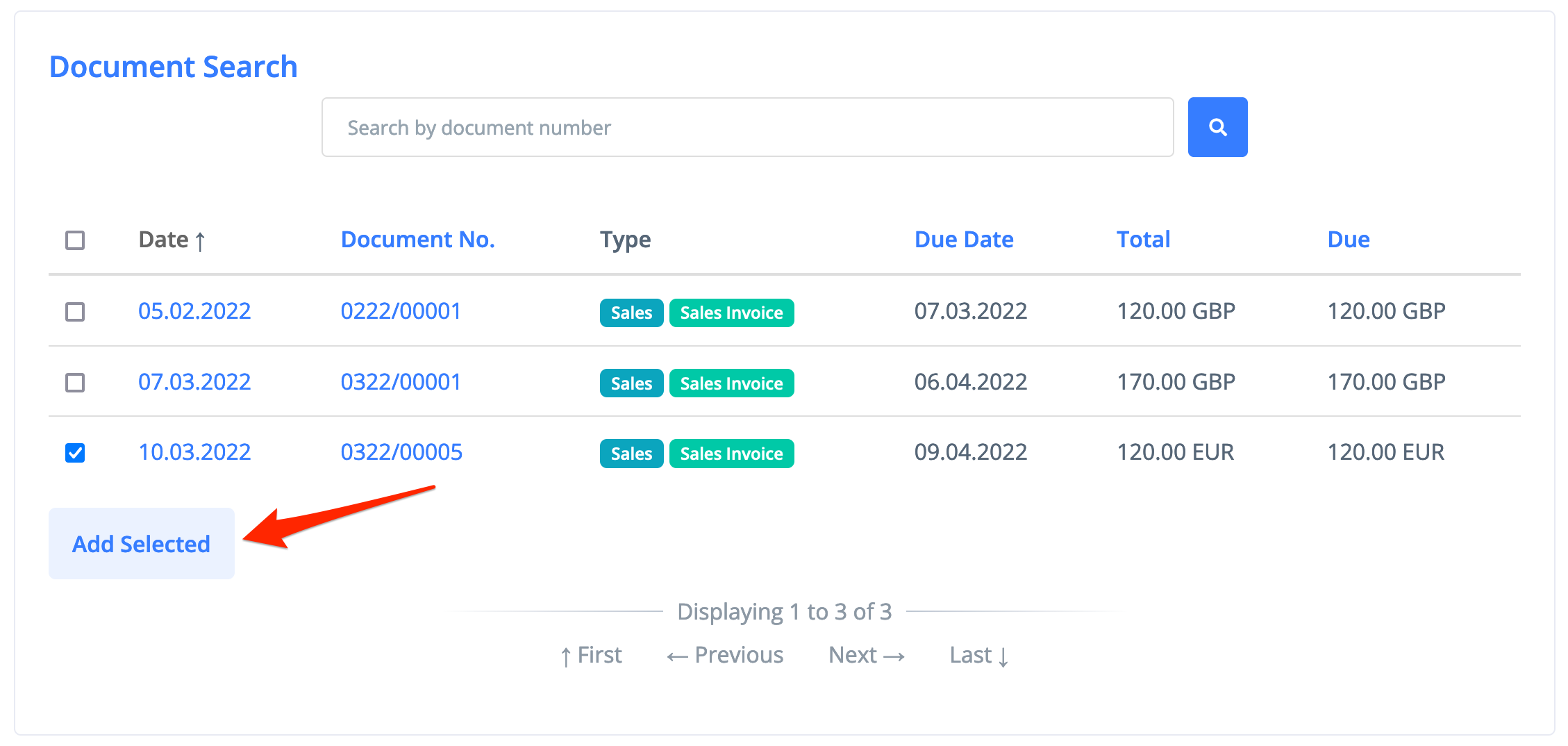Sort table by Due Date header
Viewport: 1568px width, 746px height.
coord(963,240)
